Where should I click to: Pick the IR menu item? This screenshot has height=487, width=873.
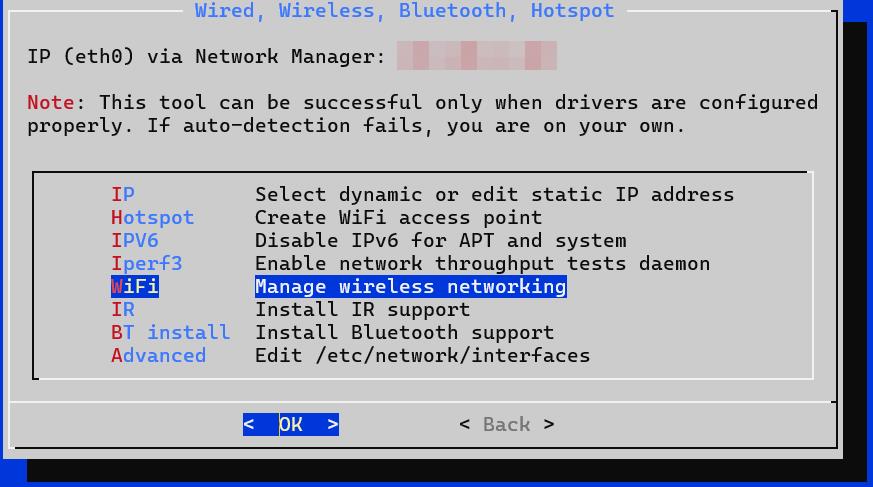(x=122, y=309)
